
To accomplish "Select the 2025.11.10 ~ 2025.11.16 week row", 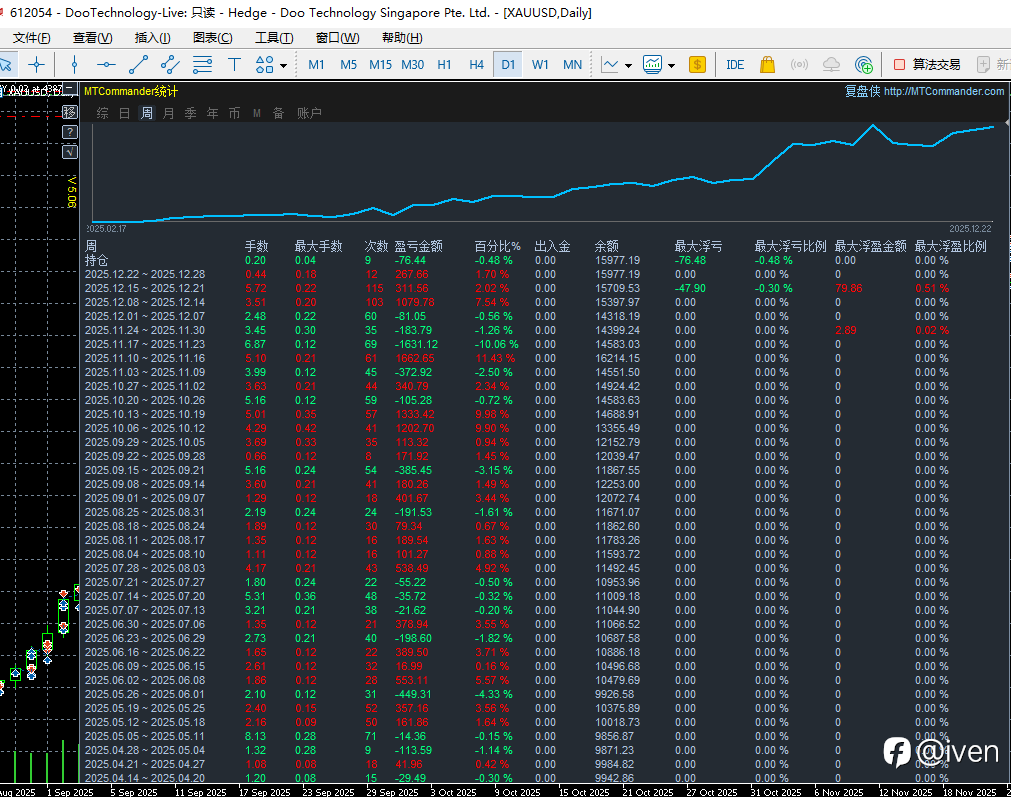I will click(144, 358).
